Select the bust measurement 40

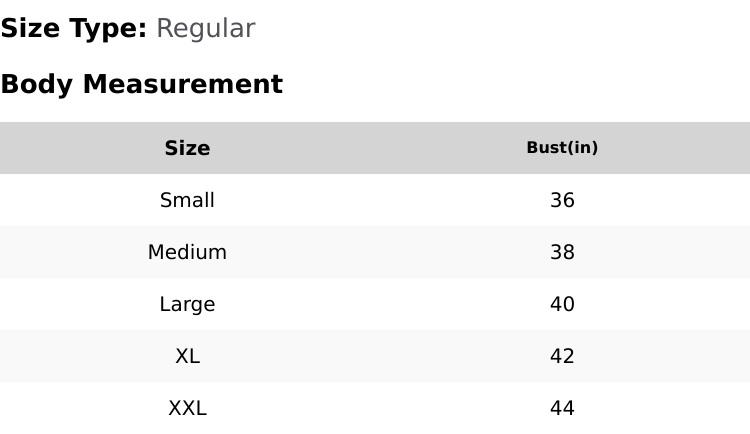tap(562, 304)
